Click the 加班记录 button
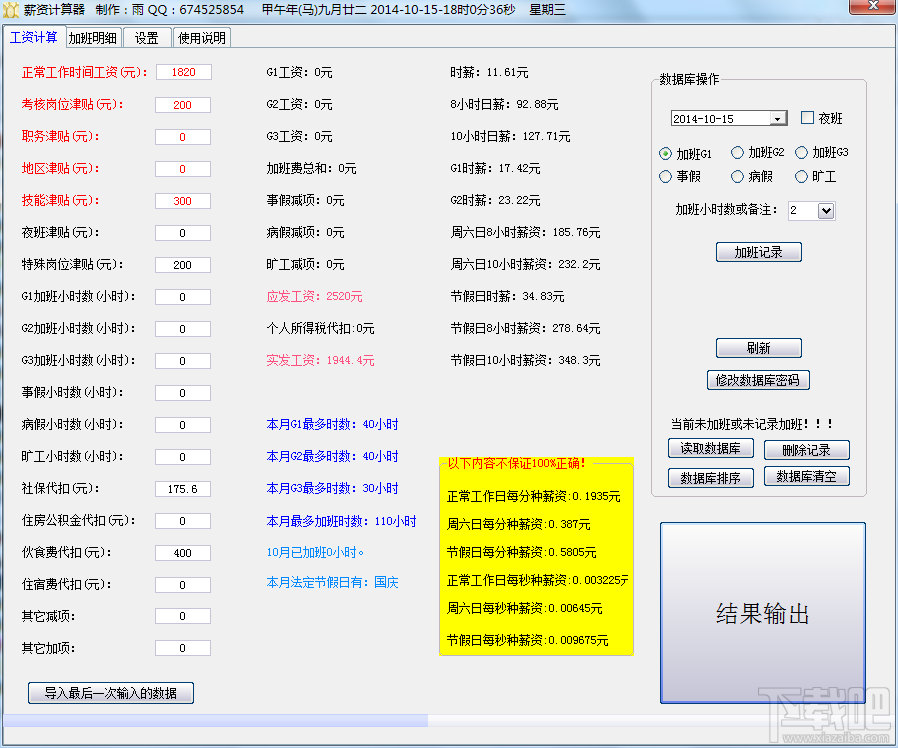Screen dimensions: 898x748 (758, 252)
